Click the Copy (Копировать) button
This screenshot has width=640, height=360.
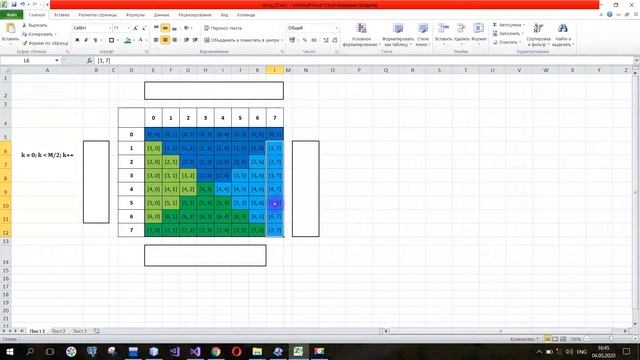(38, 34)
